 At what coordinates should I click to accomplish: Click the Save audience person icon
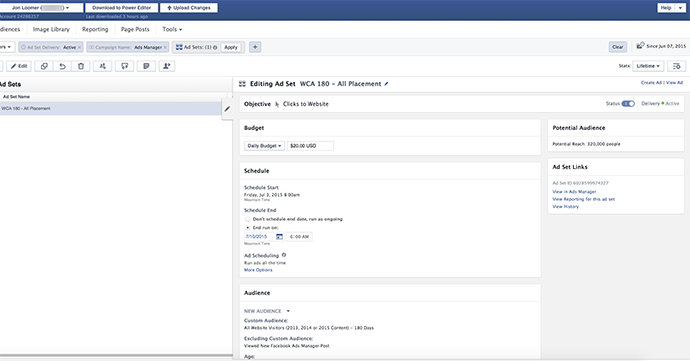pos(167,66)
